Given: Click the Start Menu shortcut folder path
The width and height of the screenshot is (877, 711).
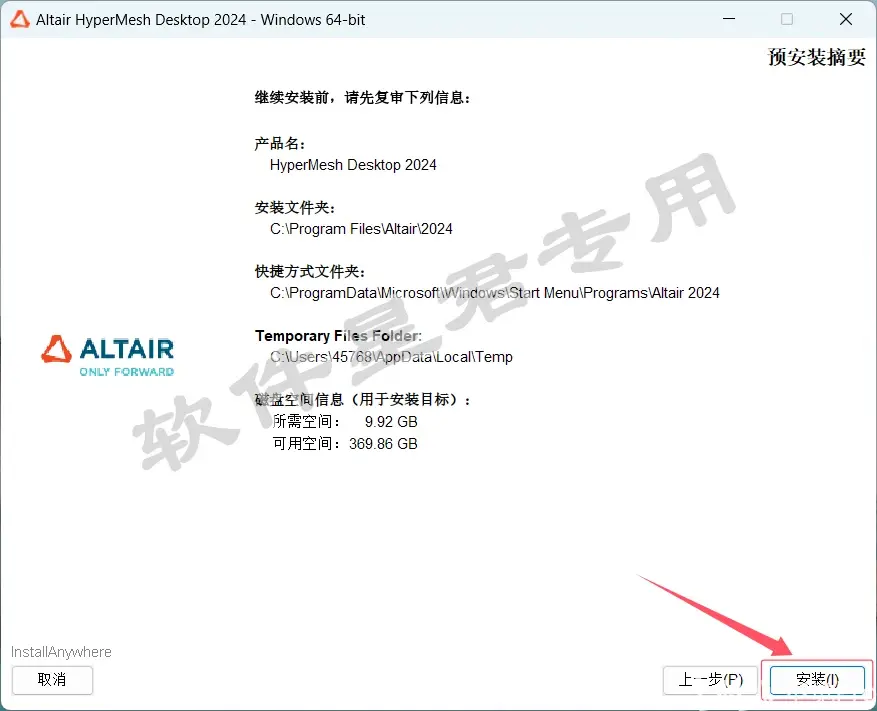Looking at the screenshot, I should pos(494,293).
